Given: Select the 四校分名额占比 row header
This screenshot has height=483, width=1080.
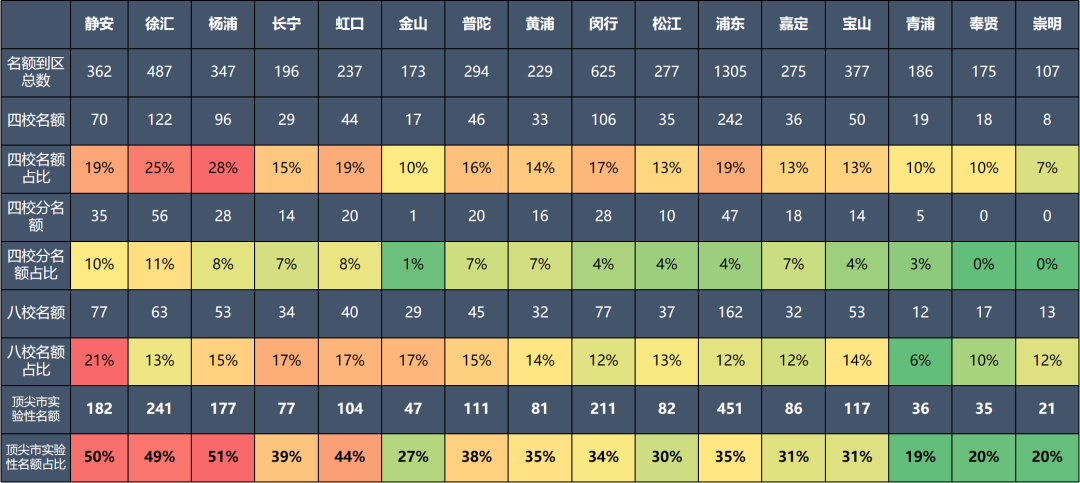Looking at the screenshot, I should pos(35,264).
